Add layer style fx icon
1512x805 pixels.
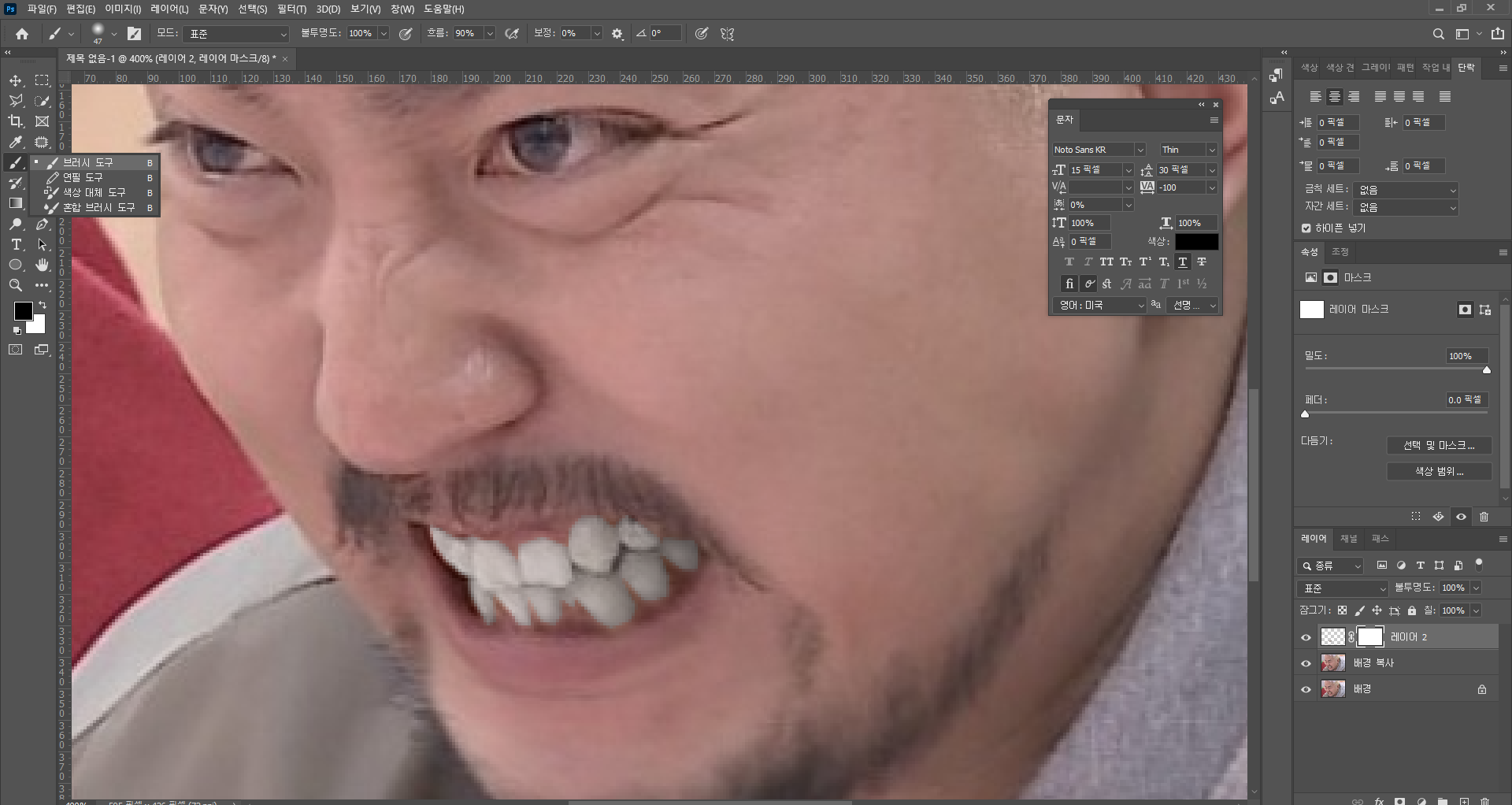[1380, 801]
